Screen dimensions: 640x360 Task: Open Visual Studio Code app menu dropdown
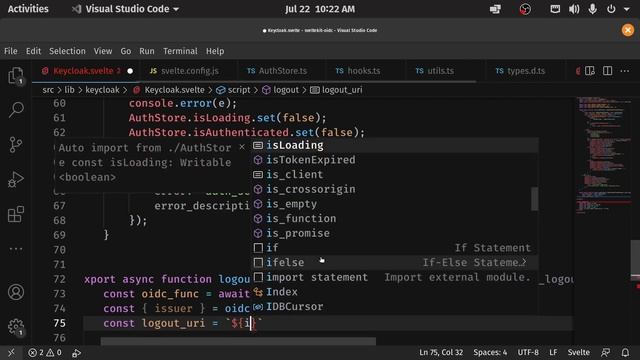125,9
